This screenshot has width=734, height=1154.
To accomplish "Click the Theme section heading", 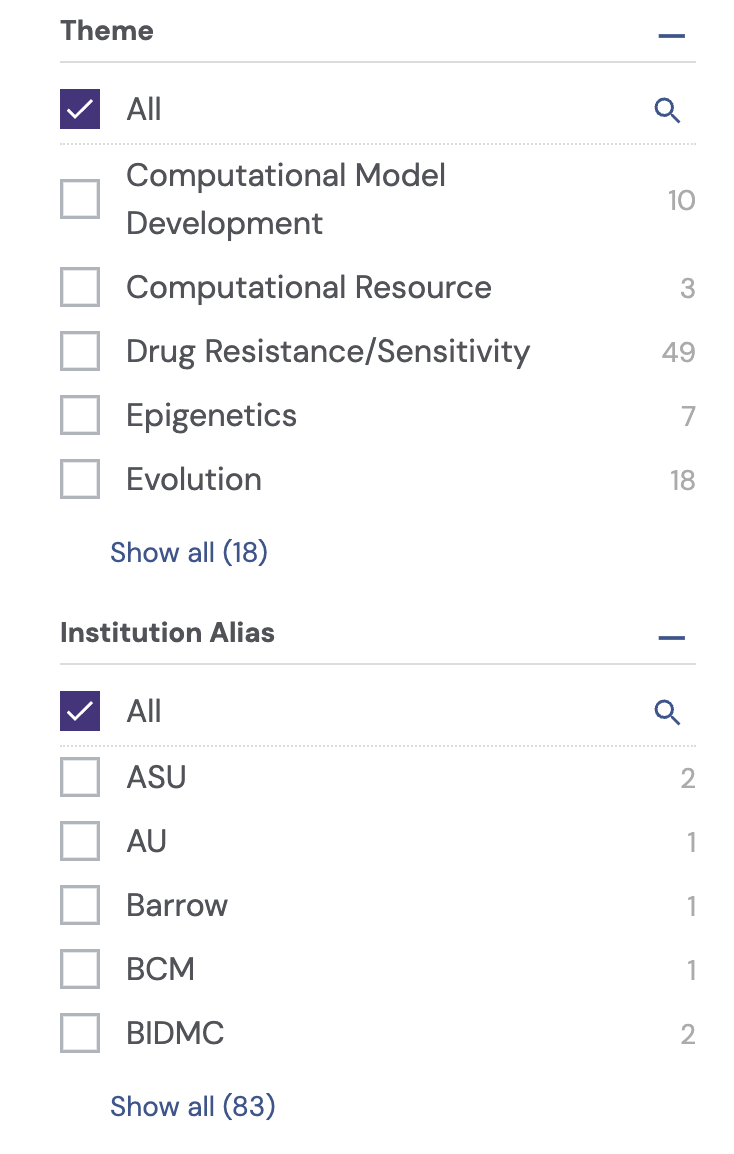I will pyautogui.click(x=107, y=31).
